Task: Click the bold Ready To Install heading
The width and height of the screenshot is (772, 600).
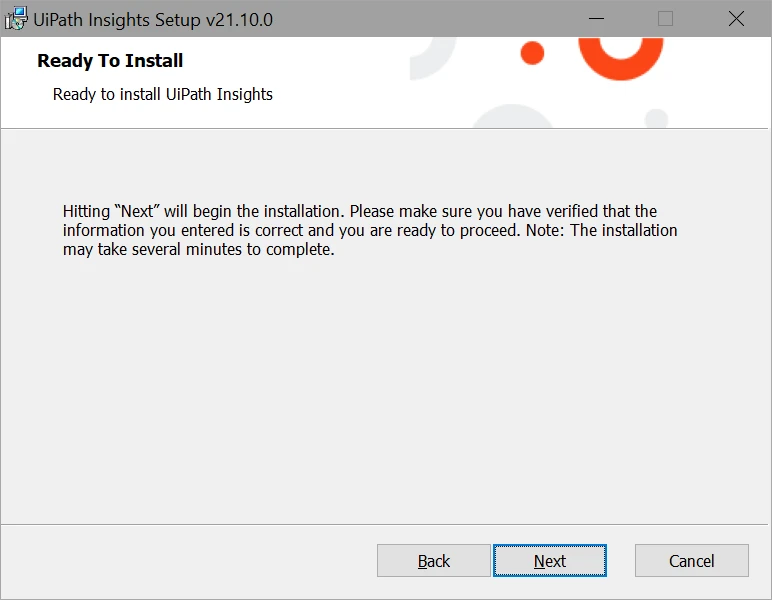Action: pyautogui.click(x=110, y=61)
